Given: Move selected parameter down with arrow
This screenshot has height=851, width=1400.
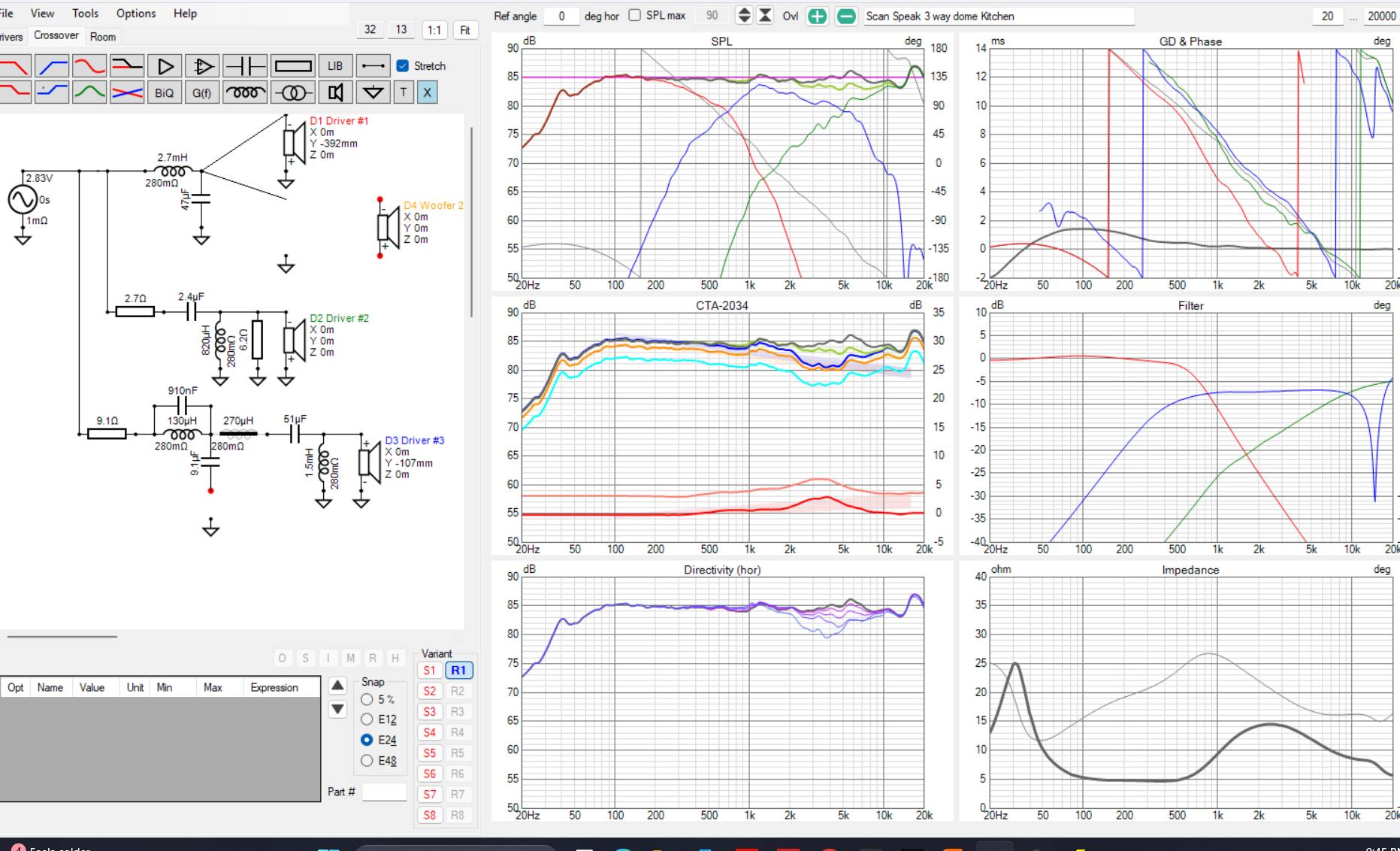Looking at the screenshot, I should [337, 708].
